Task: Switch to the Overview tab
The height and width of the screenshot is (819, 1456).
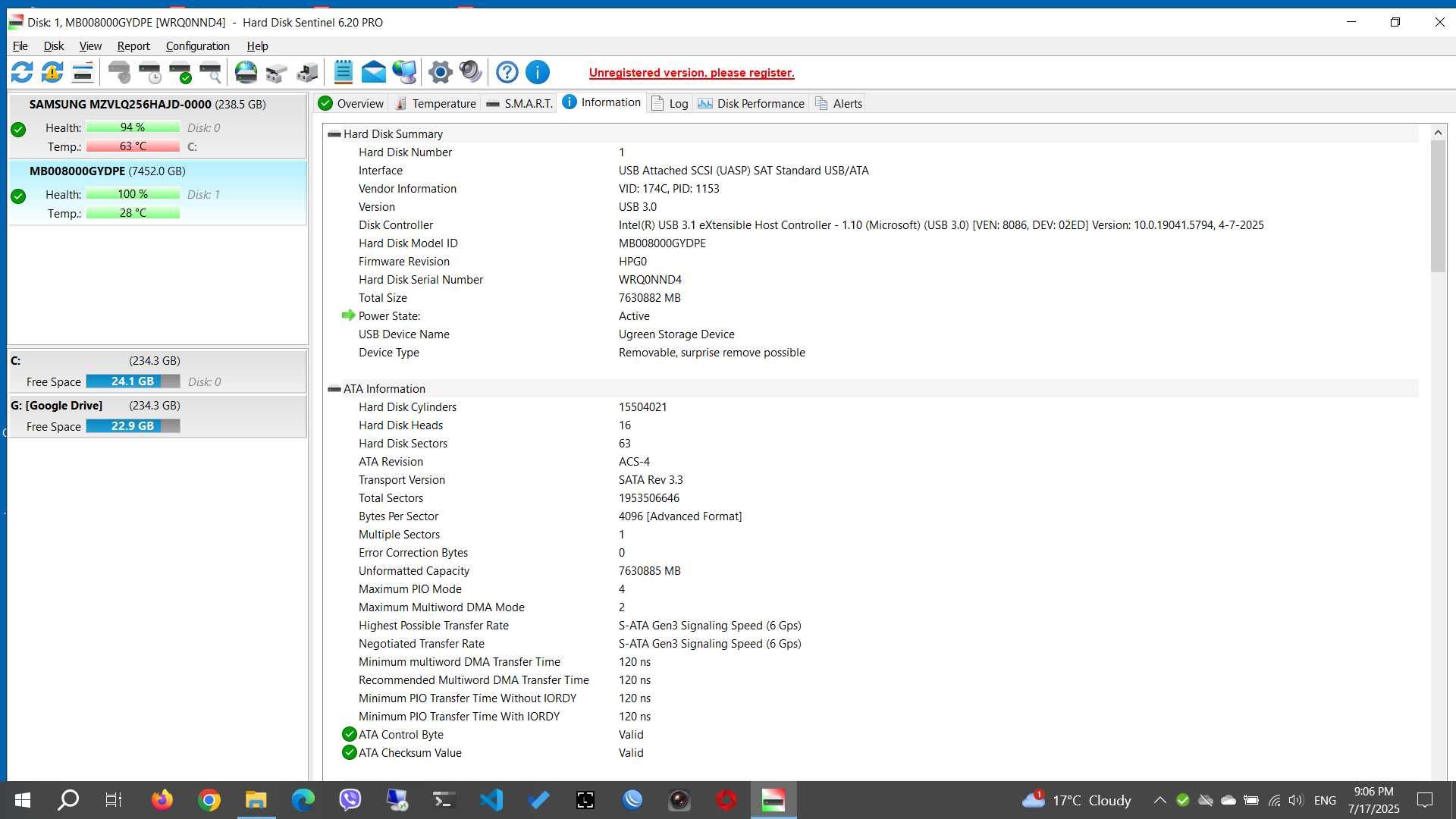Action: tap(351, 104)
